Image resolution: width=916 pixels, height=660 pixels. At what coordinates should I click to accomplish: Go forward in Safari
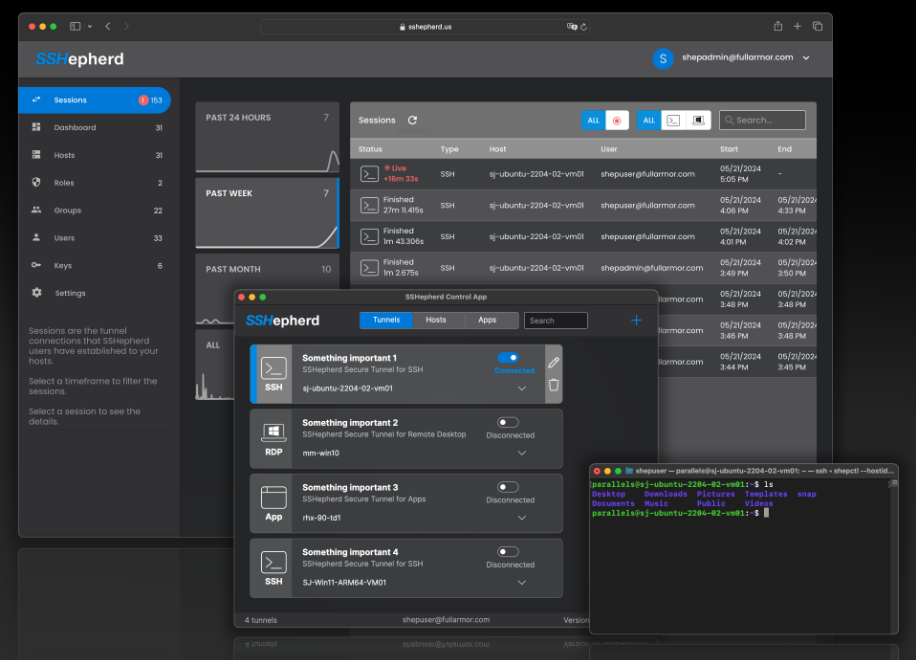point(126,26)
